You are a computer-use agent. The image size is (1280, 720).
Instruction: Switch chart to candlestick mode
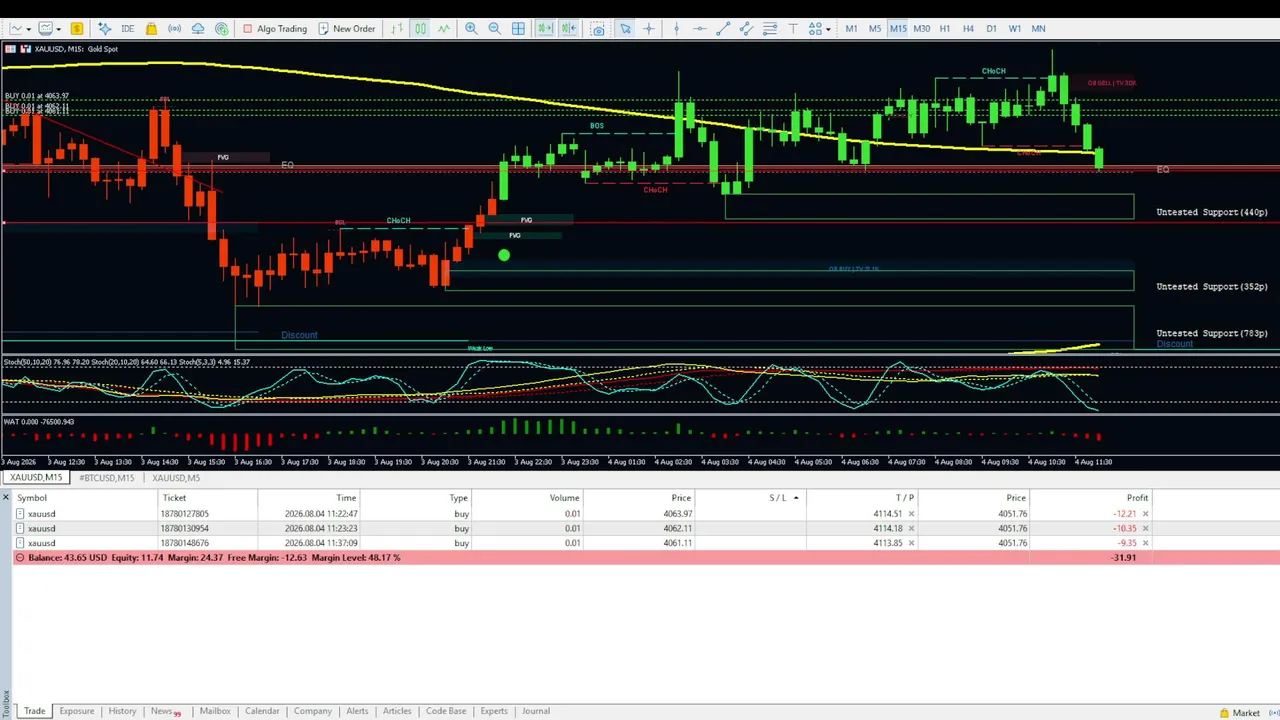420,28
